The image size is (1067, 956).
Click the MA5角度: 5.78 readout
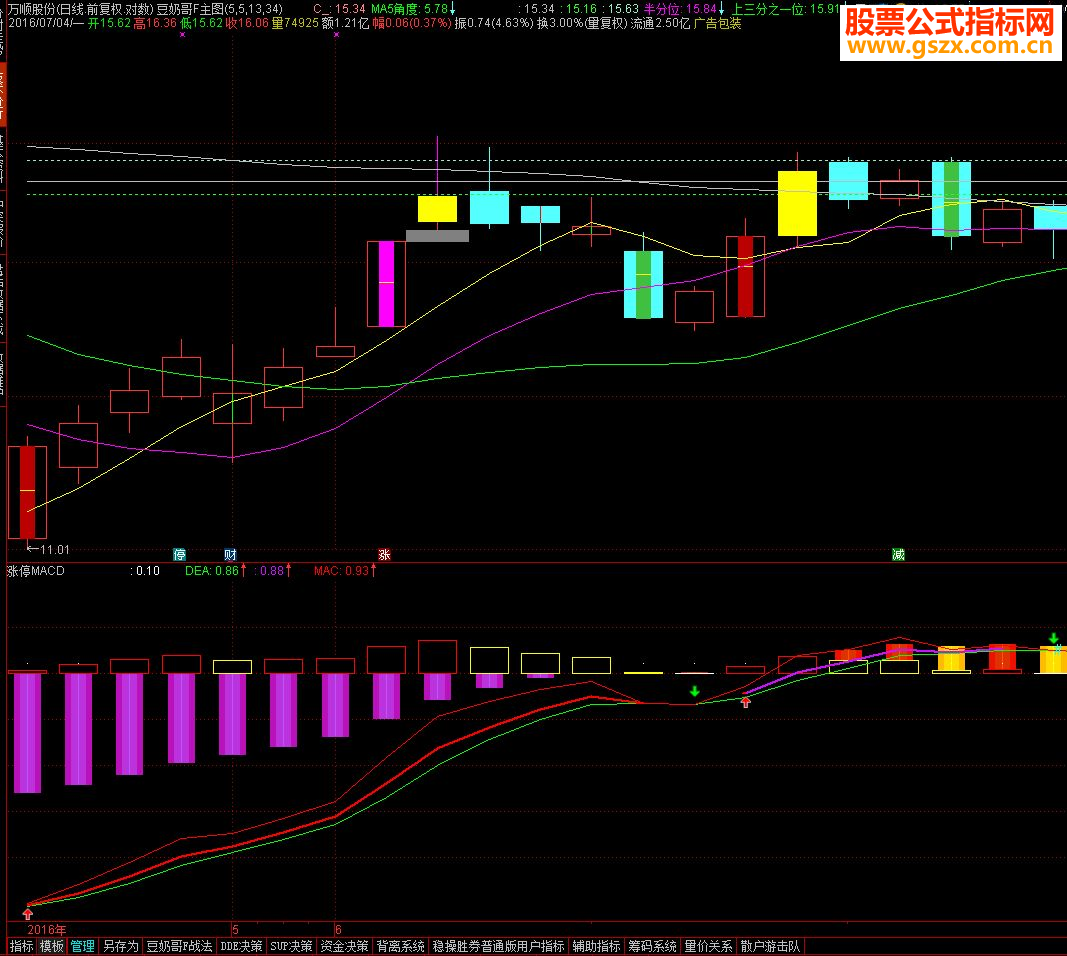click(409, 9)
